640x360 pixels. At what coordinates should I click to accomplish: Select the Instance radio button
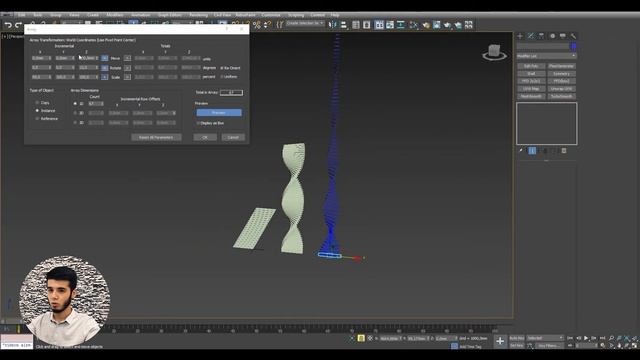click(x=37, y=111)
